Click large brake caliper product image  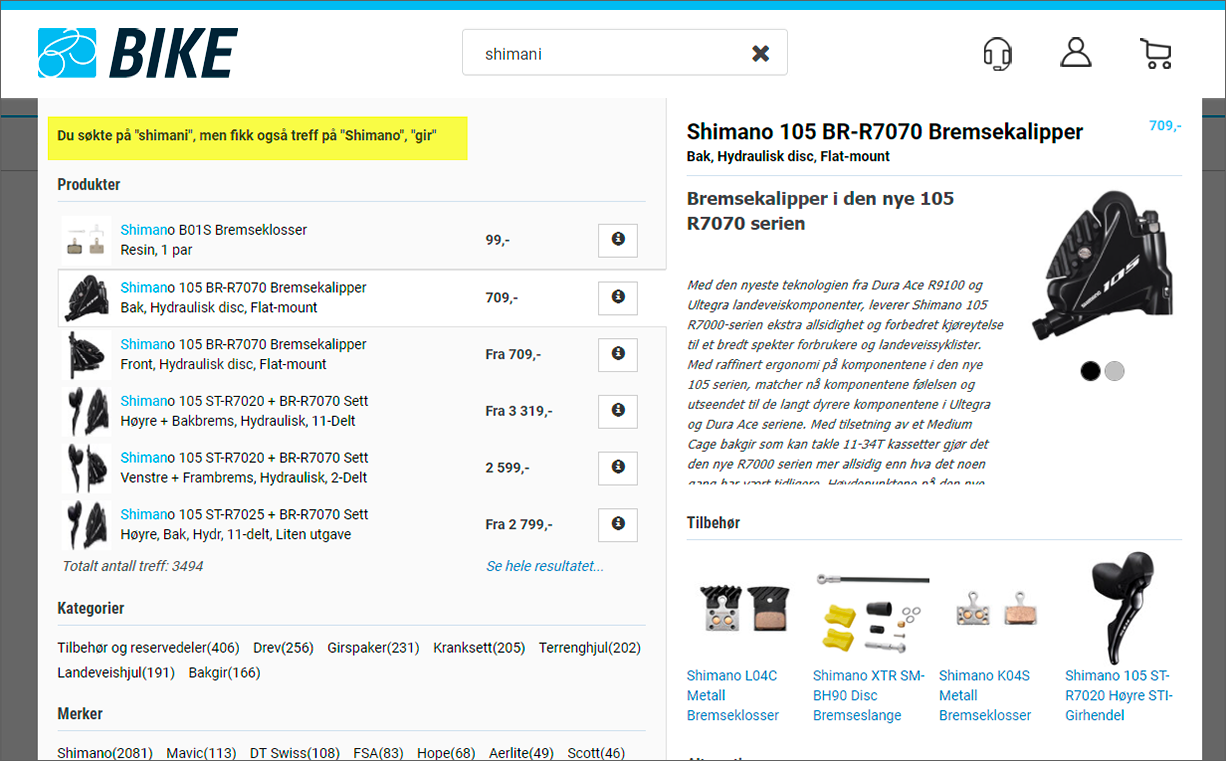click(1102, 264)
